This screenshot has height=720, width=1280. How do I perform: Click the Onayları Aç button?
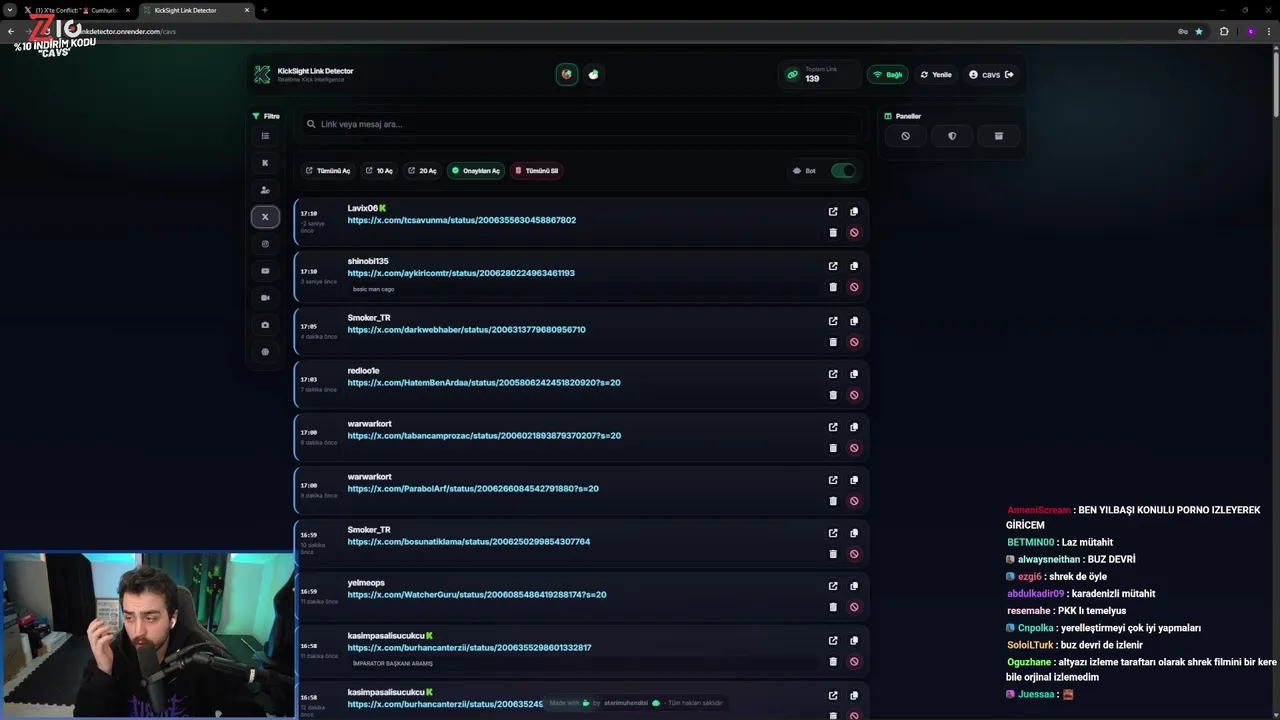click(475, 171)
